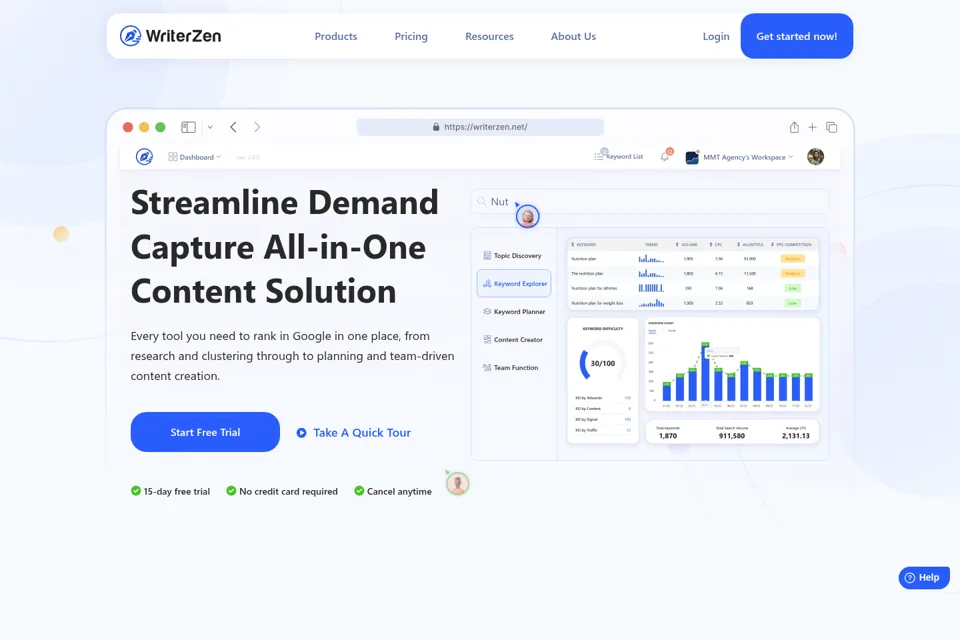Click the Nutrition plan for weight loss row
Screen dimensions: 960x640
point(692,303)
